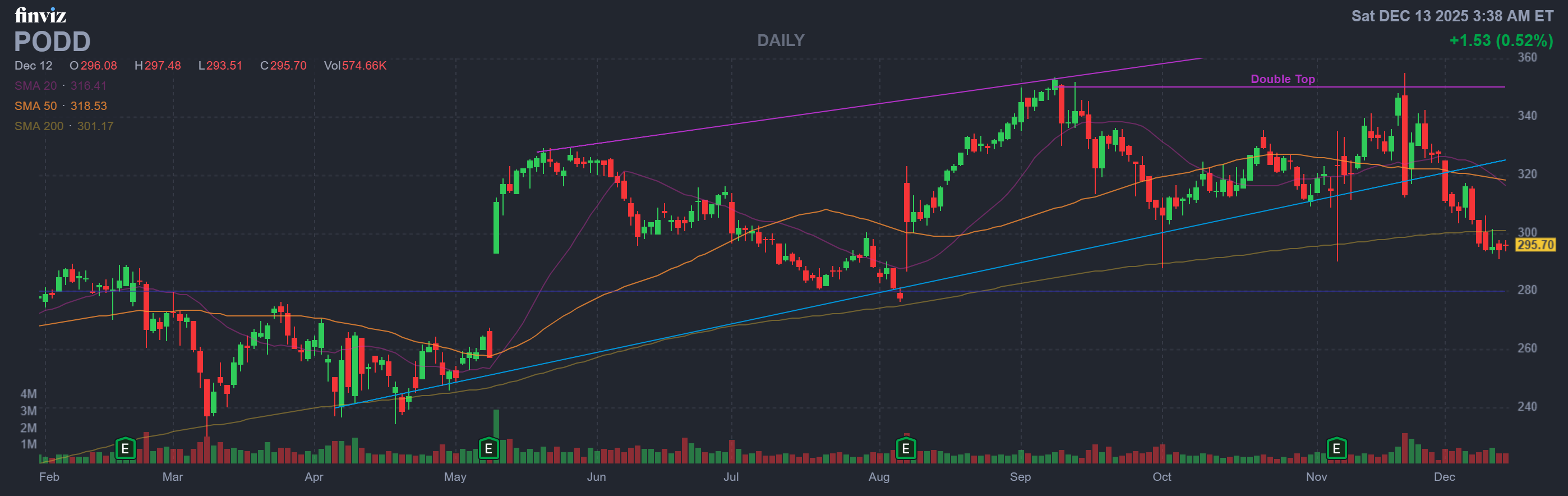Viewport: 1568px width, 496px height.
Task: Click the DAILY timeframe label
Action: coord(780,40)
